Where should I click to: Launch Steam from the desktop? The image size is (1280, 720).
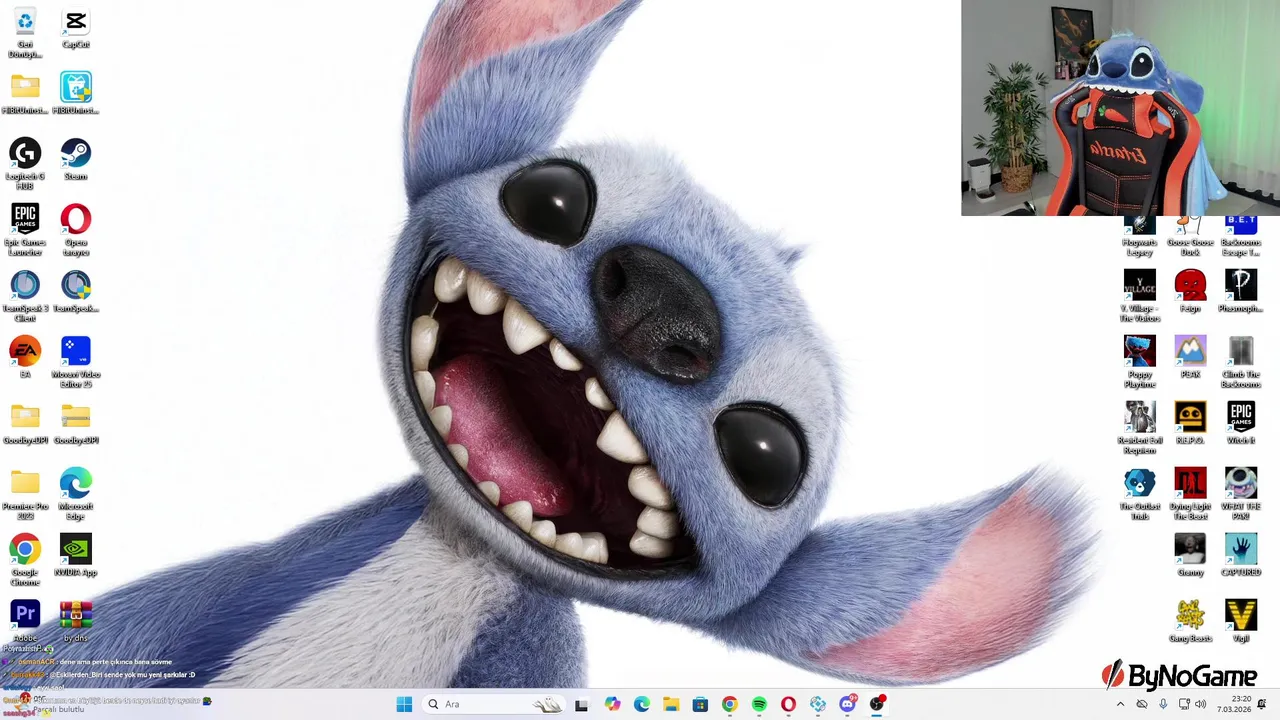pyautogui.click(x=76, y=160)
